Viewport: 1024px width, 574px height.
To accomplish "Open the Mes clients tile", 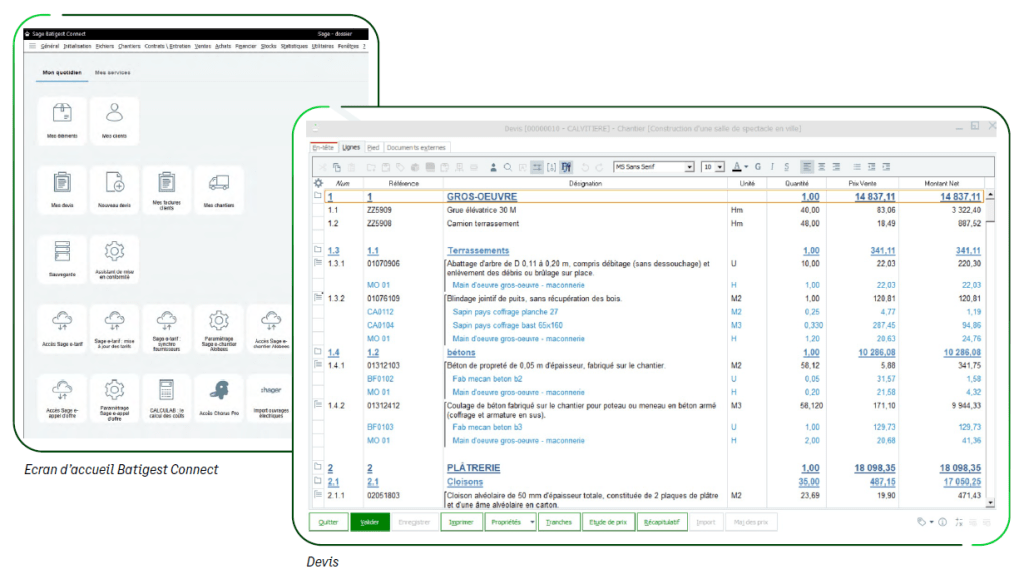I will pyautogui.click(x=114, y=121).
